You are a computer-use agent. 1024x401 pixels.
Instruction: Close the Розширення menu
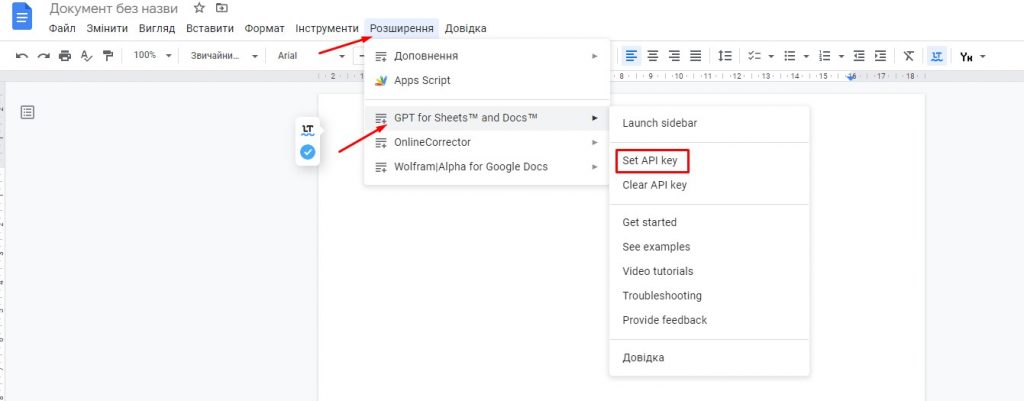click(x=402, y=29)
